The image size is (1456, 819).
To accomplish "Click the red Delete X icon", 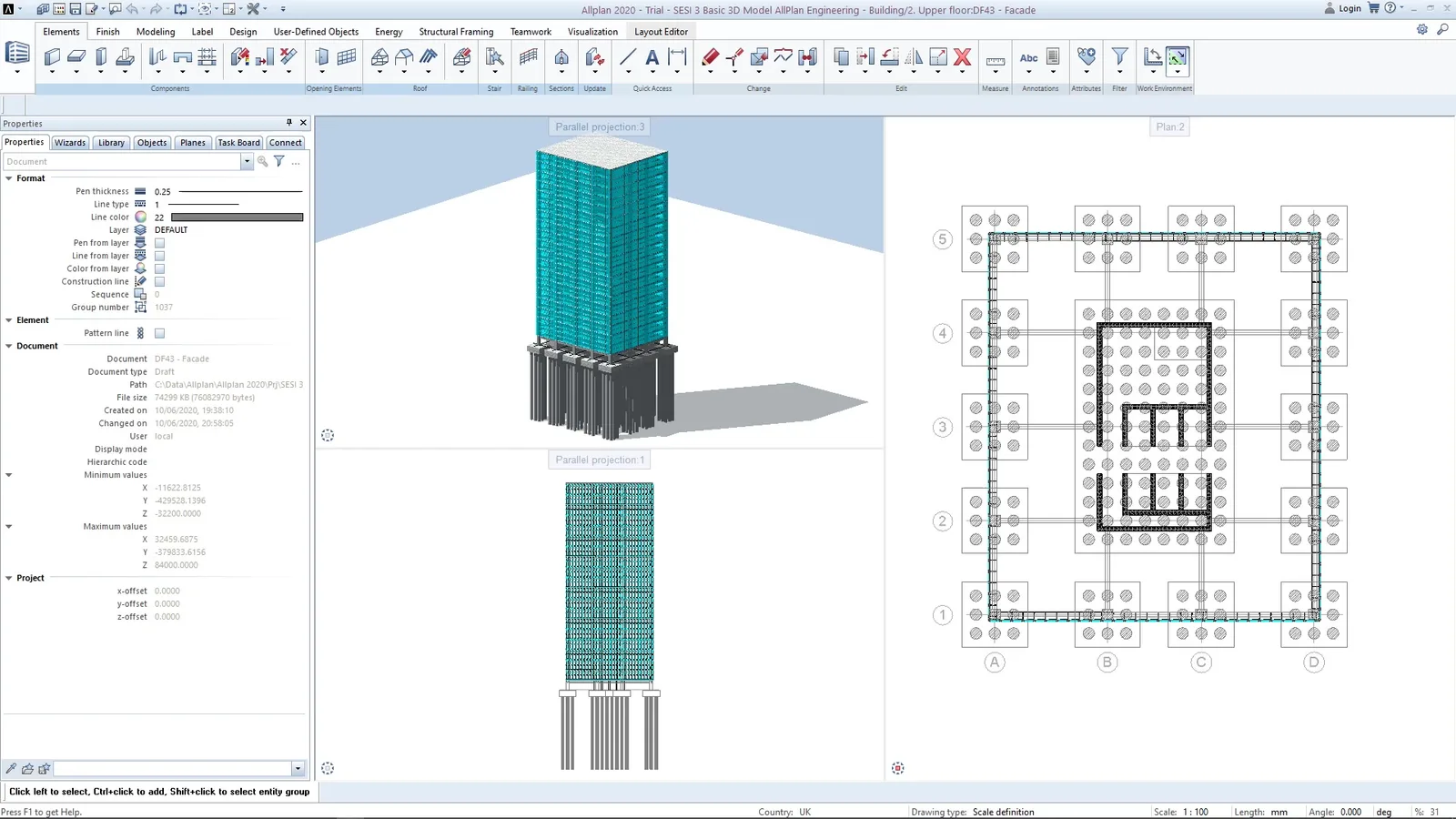I will coord(963,57).
